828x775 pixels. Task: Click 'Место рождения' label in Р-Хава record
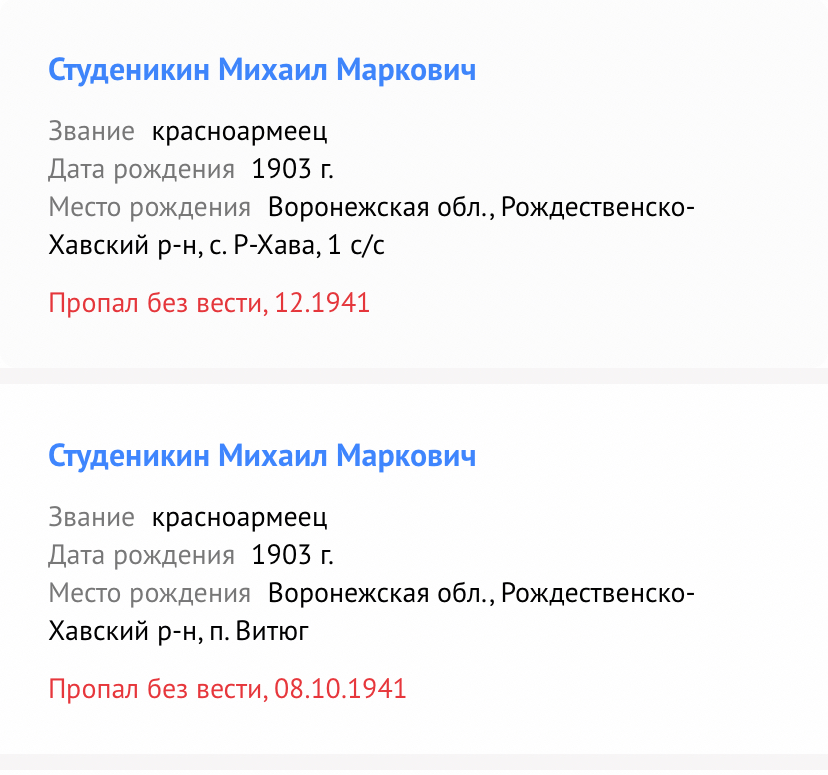pyautogui.click(x=149, y=208)
